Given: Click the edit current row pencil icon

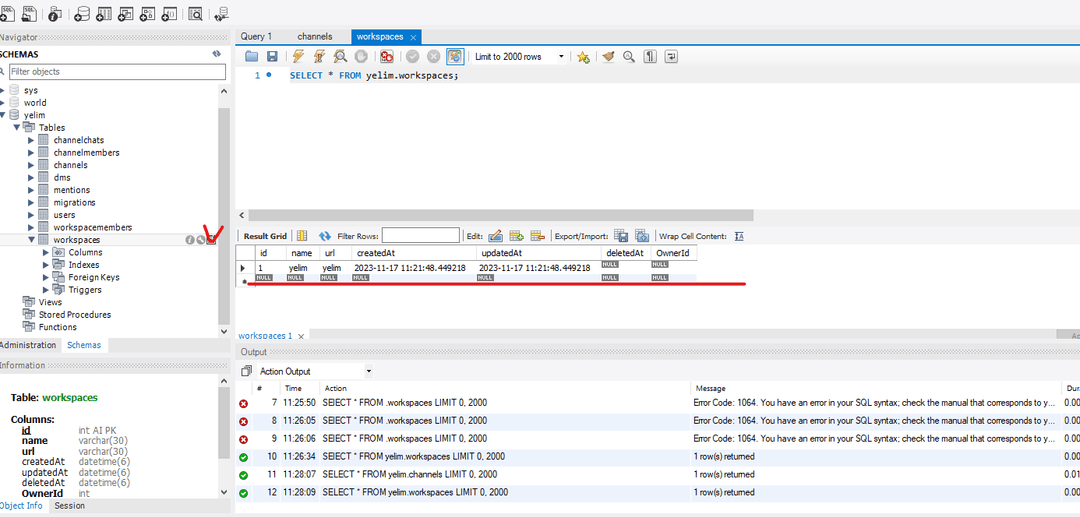Looking at the screenshot, I should [x=495, y=236].
